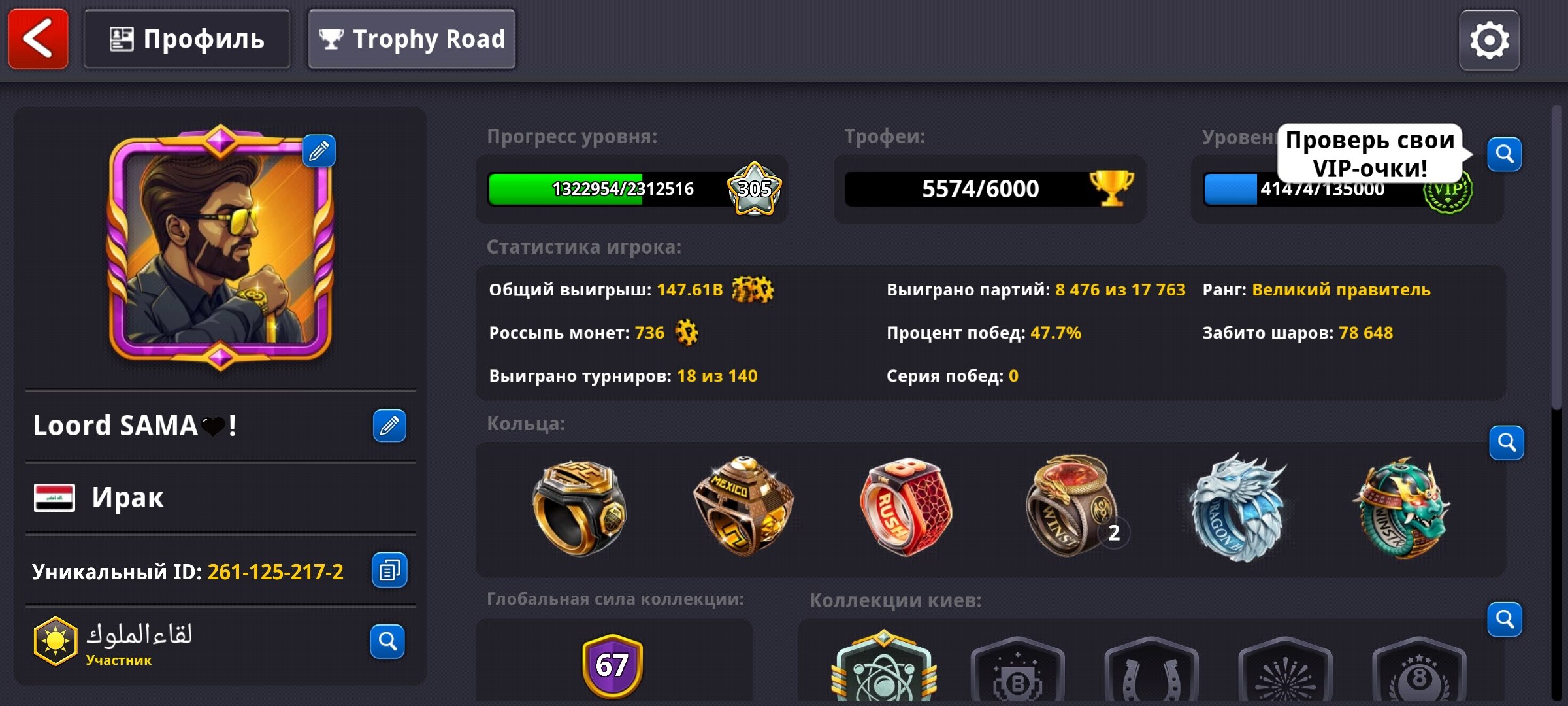The height and width of the screenshot is (706, 1568).
Task: Go back with the red arrow button
Action: click(x=38, y=39)
